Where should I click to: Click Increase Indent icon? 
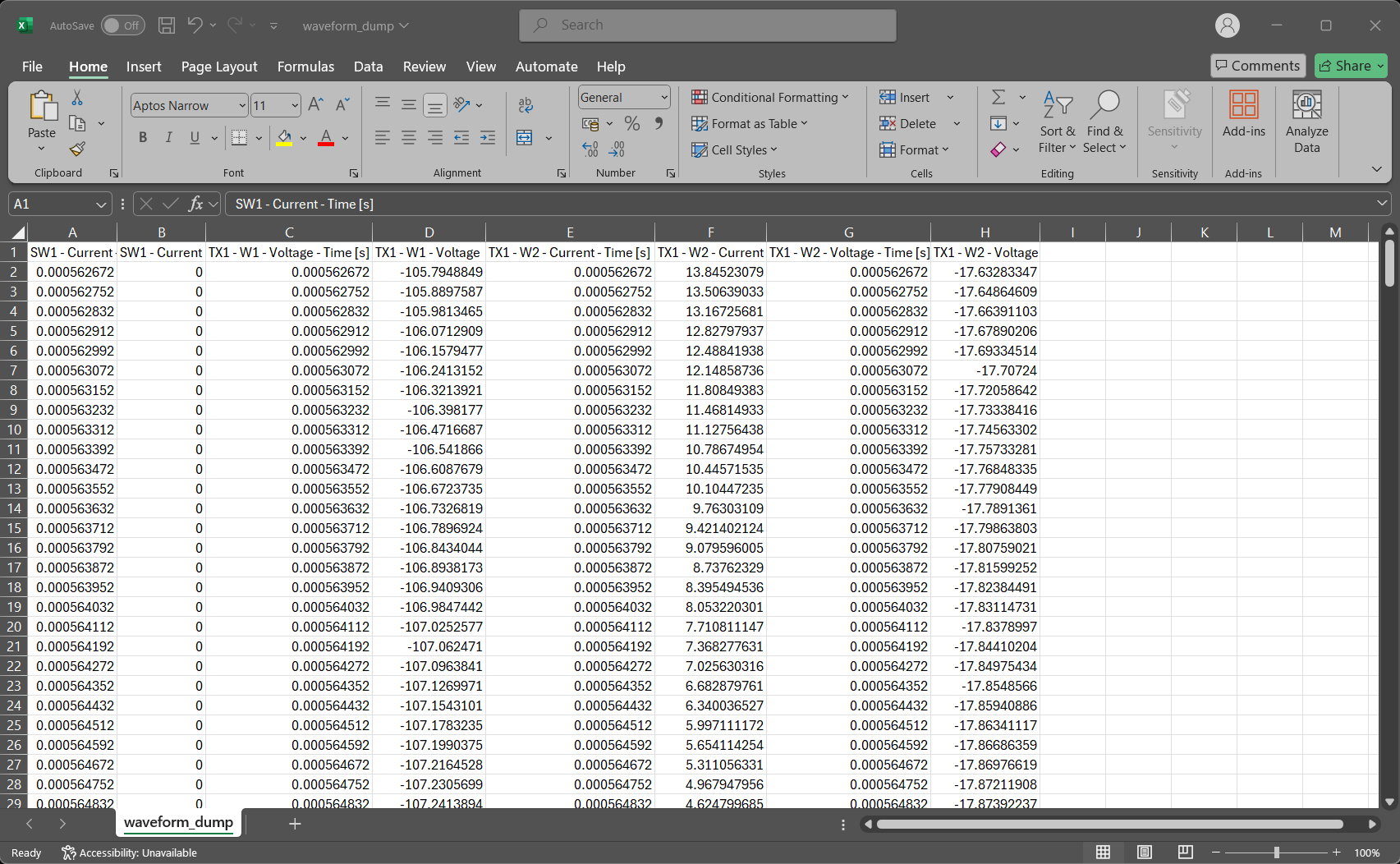pyautogui.click(x=488, y=137)
